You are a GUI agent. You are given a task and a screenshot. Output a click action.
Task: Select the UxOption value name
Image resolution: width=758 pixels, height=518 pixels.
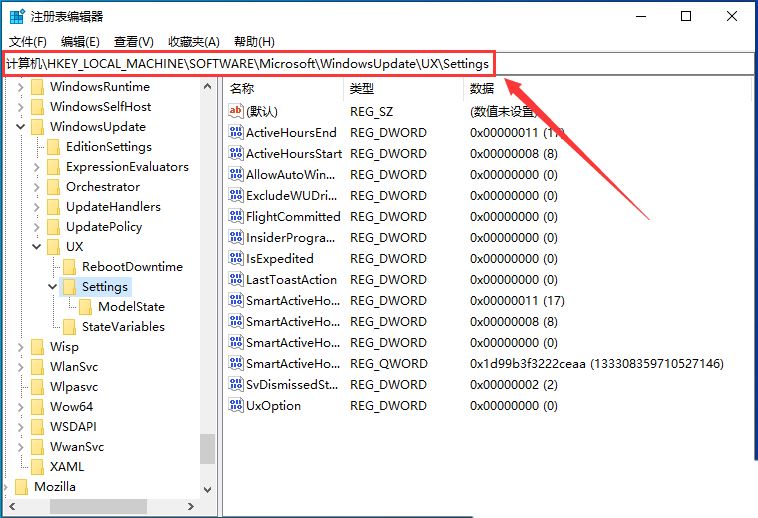273,405
